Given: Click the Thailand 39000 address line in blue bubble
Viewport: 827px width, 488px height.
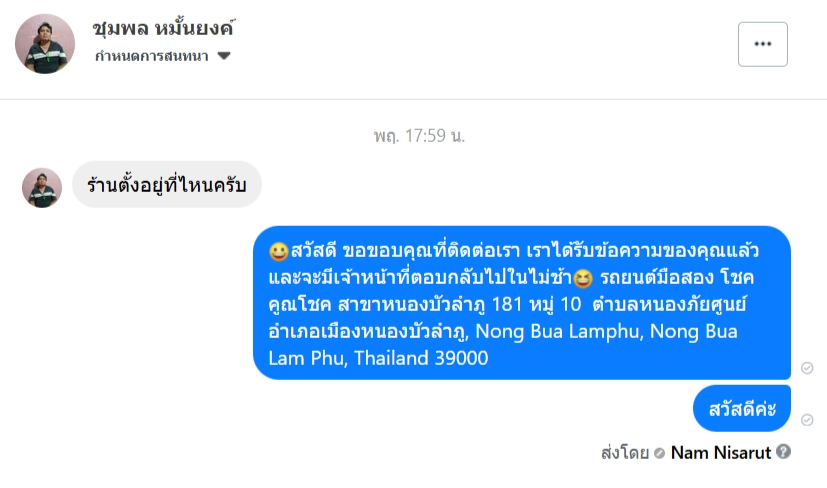Looking at the screenshot, I should (x=421, y=358).
